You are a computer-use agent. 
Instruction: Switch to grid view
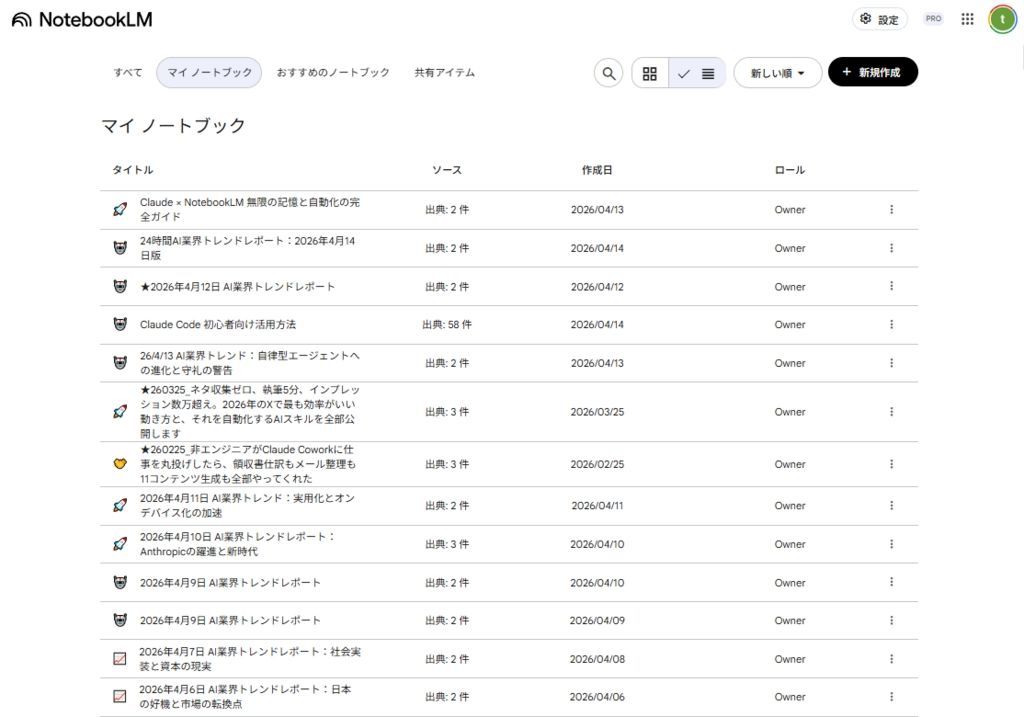[650, 73]
